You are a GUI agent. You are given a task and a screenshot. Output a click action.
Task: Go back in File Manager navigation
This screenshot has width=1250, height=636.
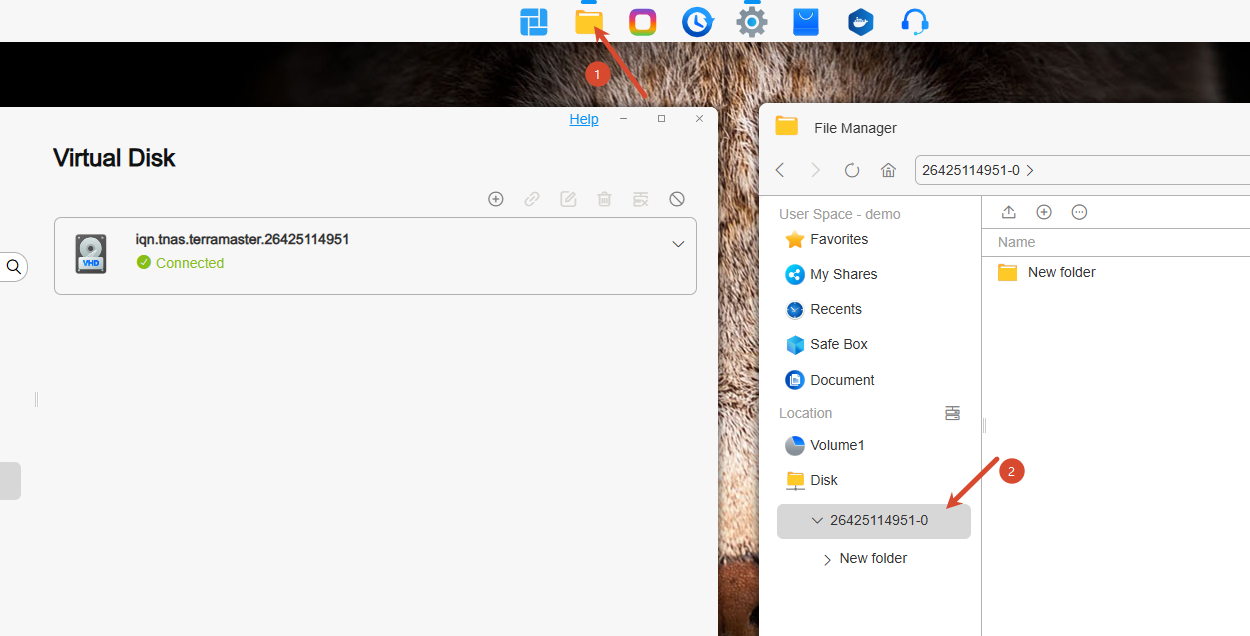[x=780, y=170]
